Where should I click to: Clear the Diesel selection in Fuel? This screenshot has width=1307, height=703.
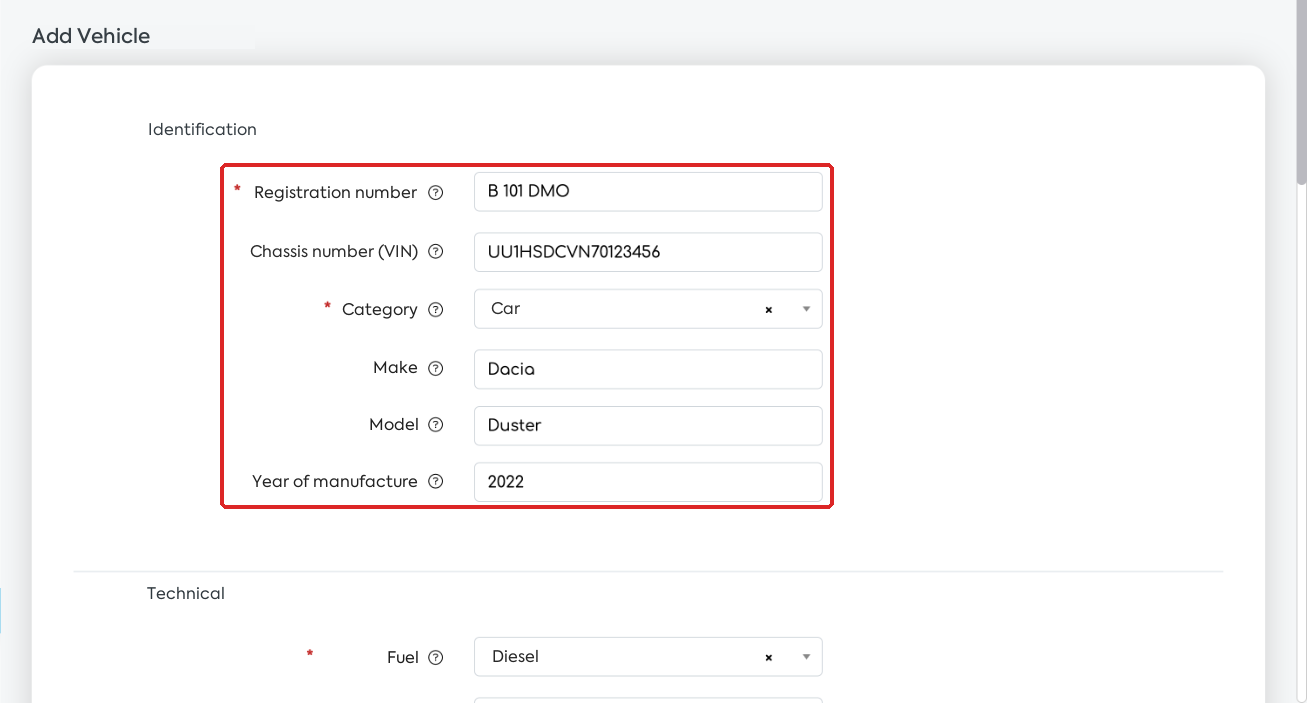coord(769,658)
